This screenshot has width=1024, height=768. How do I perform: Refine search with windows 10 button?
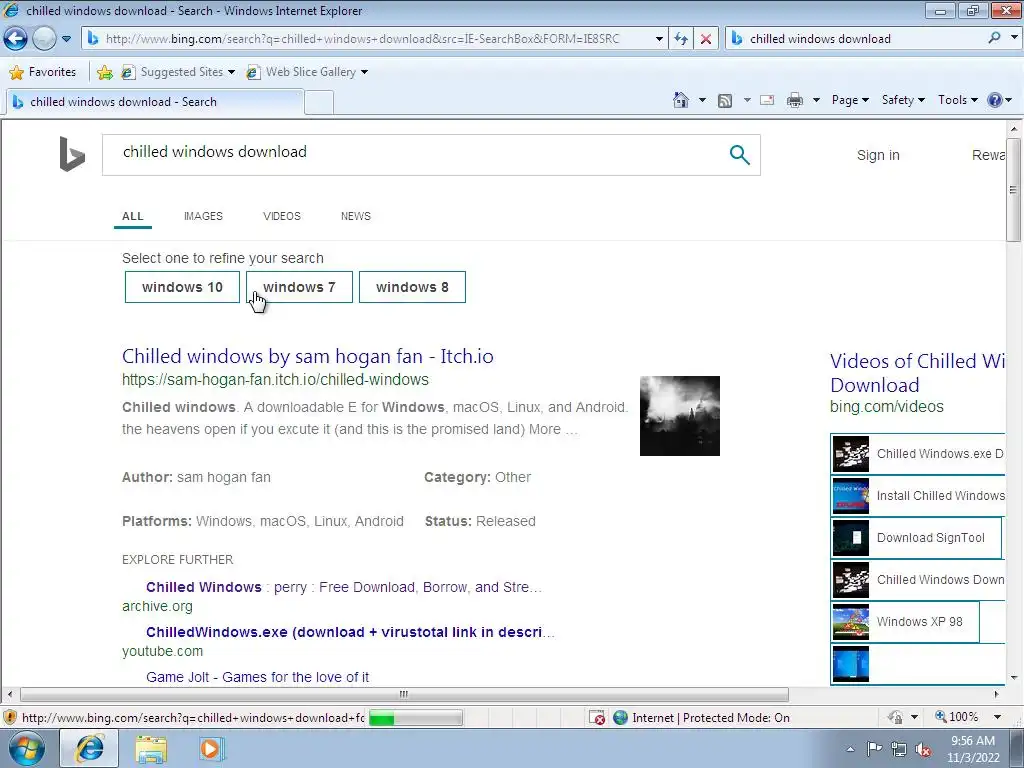click(182, 287)
